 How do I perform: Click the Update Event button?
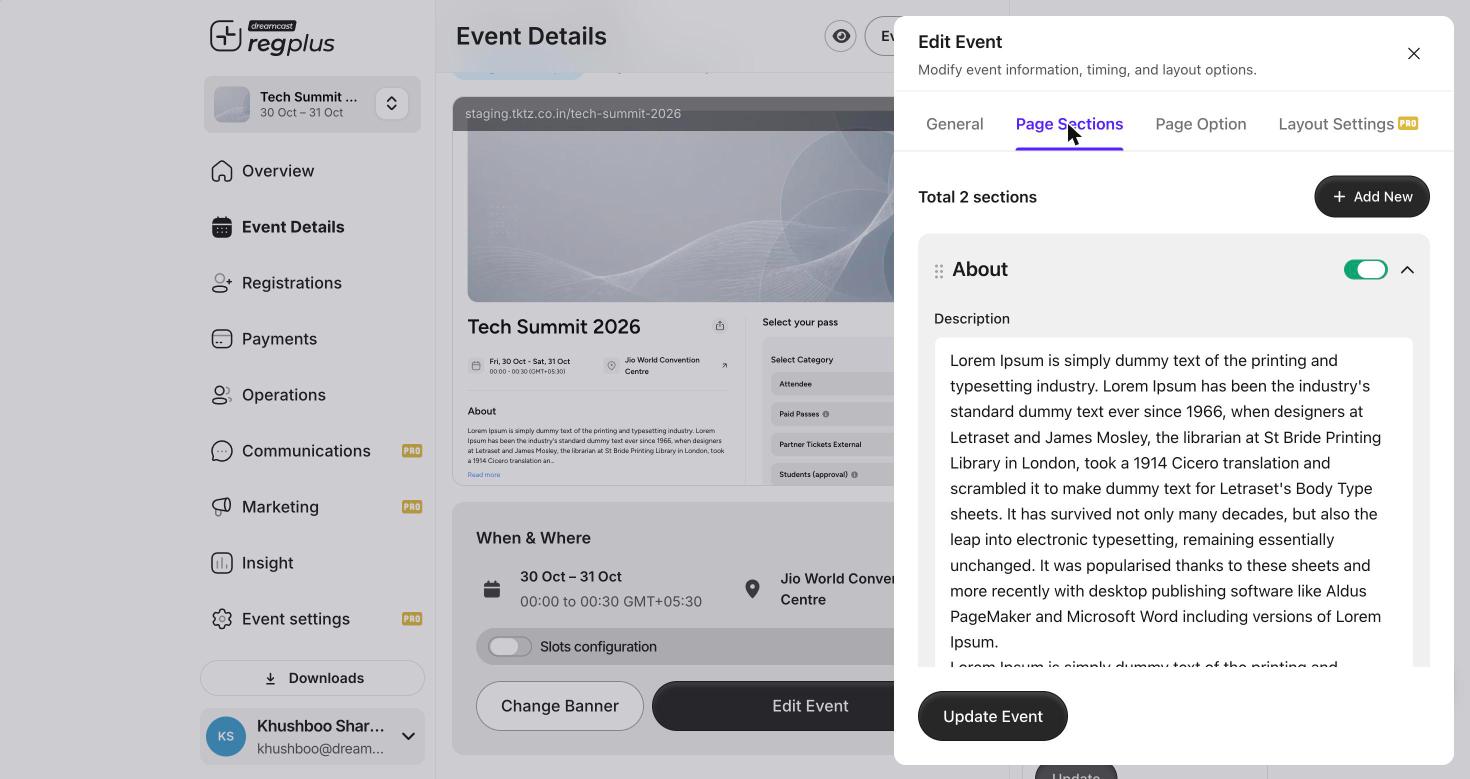point(993,716)
